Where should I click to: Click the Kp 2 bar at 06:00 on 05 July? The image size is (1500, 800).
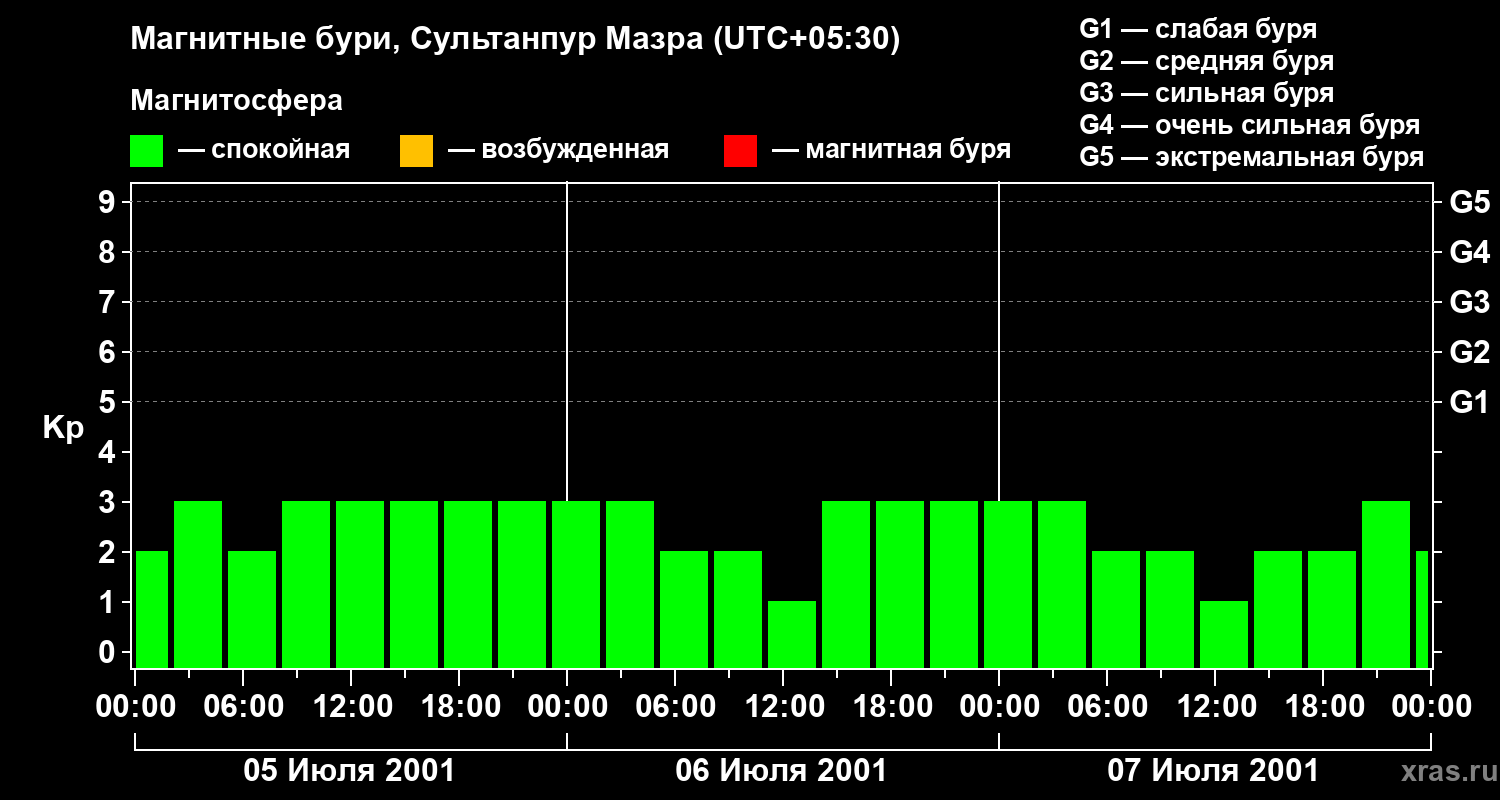pos(252,609)
